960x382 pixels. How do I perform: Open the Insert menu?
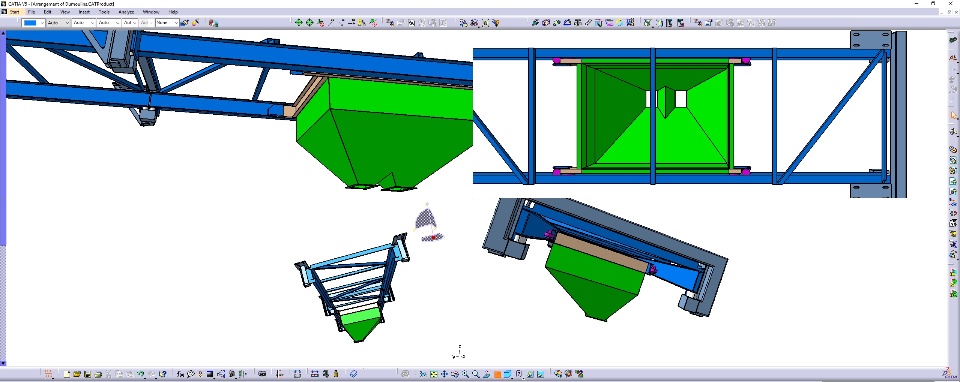[84, 12]
